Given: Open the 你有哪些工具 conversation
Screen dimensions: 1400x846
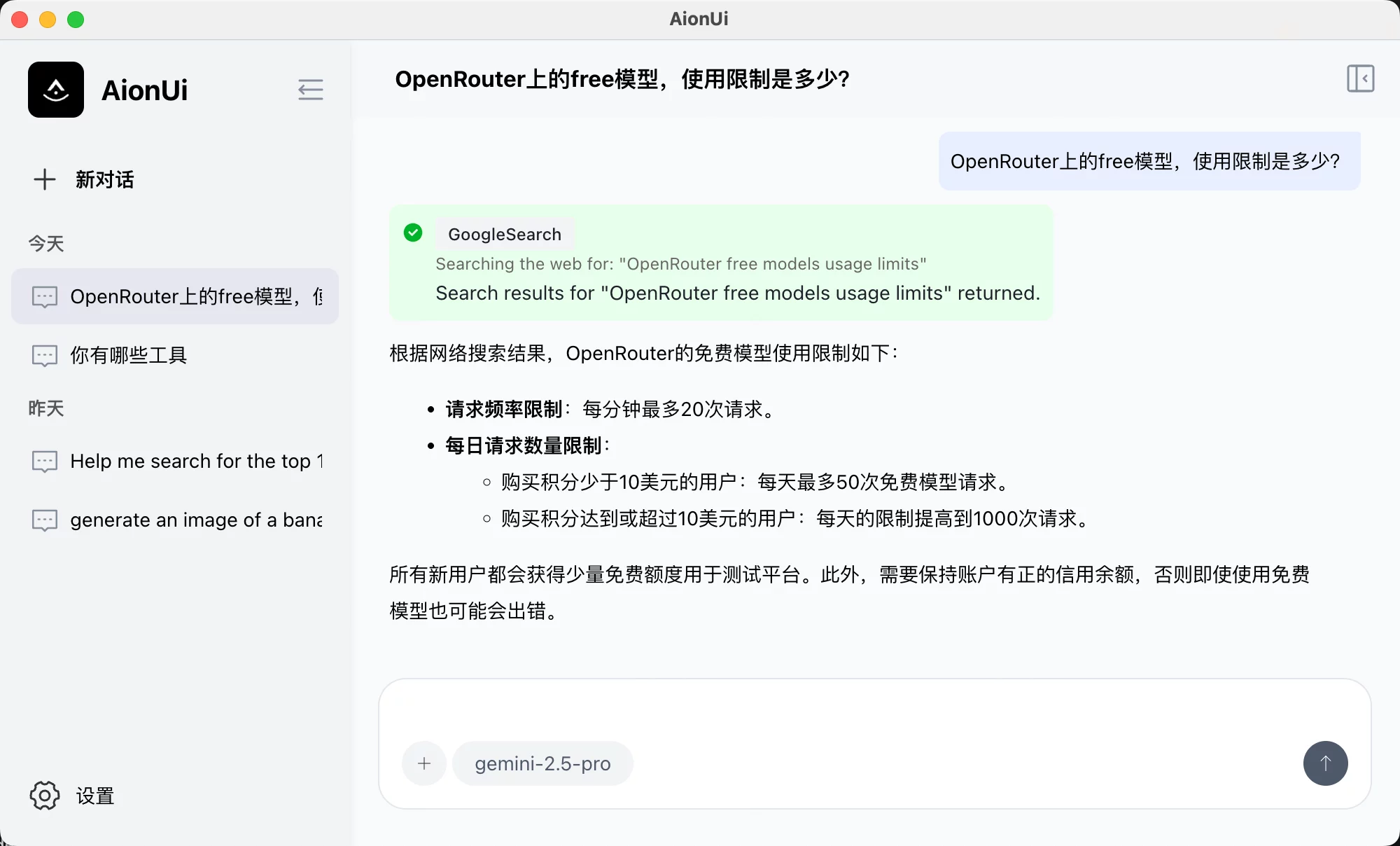Looking at the screenshot, I should [175, 355].
